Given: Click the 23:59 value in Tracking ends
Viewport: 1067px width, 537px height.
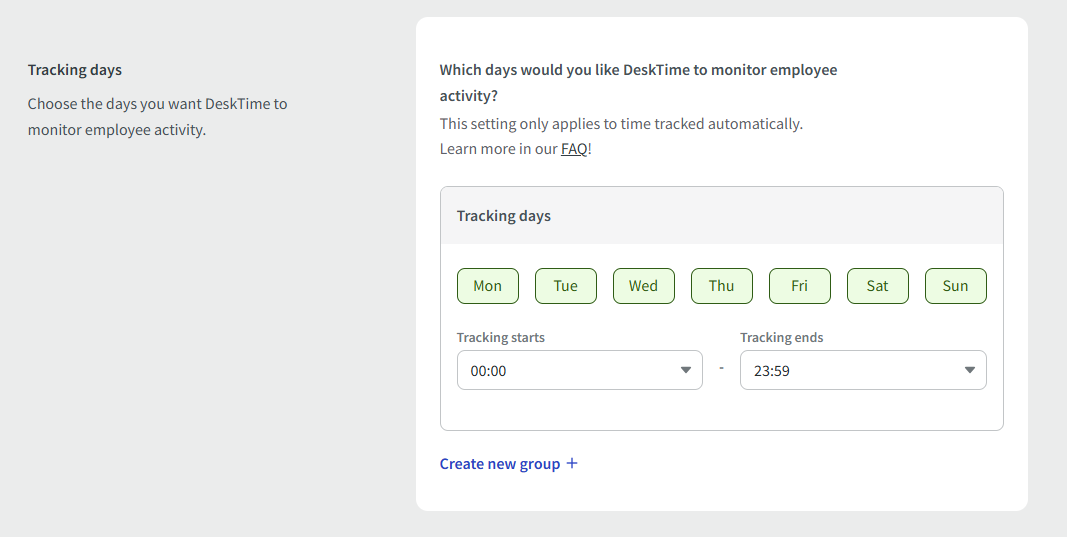Looking at the screenshot, I should coord(772,371).
